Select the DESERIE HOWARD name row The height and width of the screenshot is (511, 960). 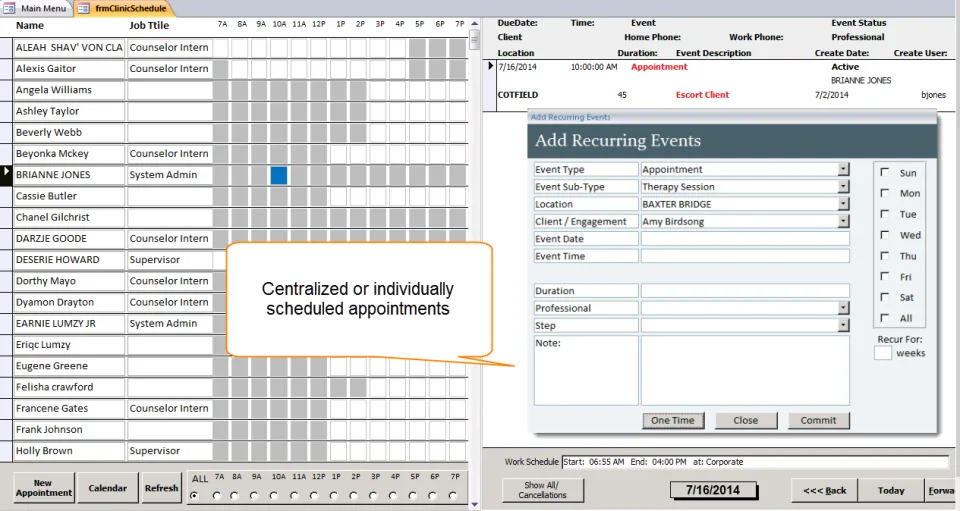pyautogui.click(x=69, y=259)
